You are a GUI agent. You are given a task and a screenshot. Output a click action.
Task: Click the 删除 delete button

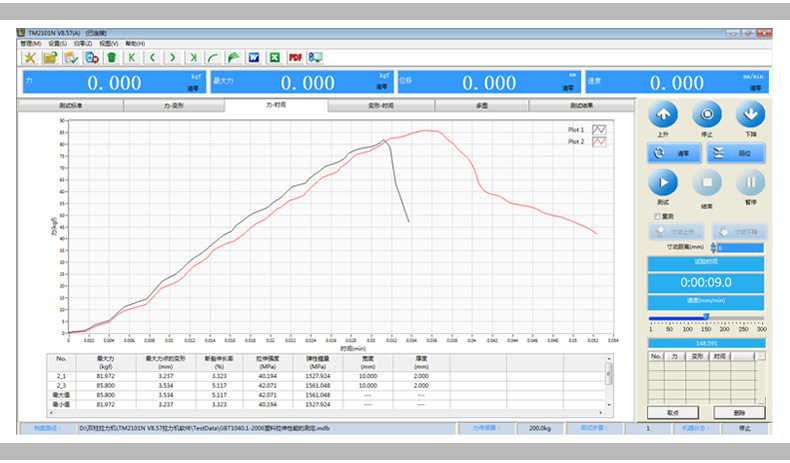739,411
